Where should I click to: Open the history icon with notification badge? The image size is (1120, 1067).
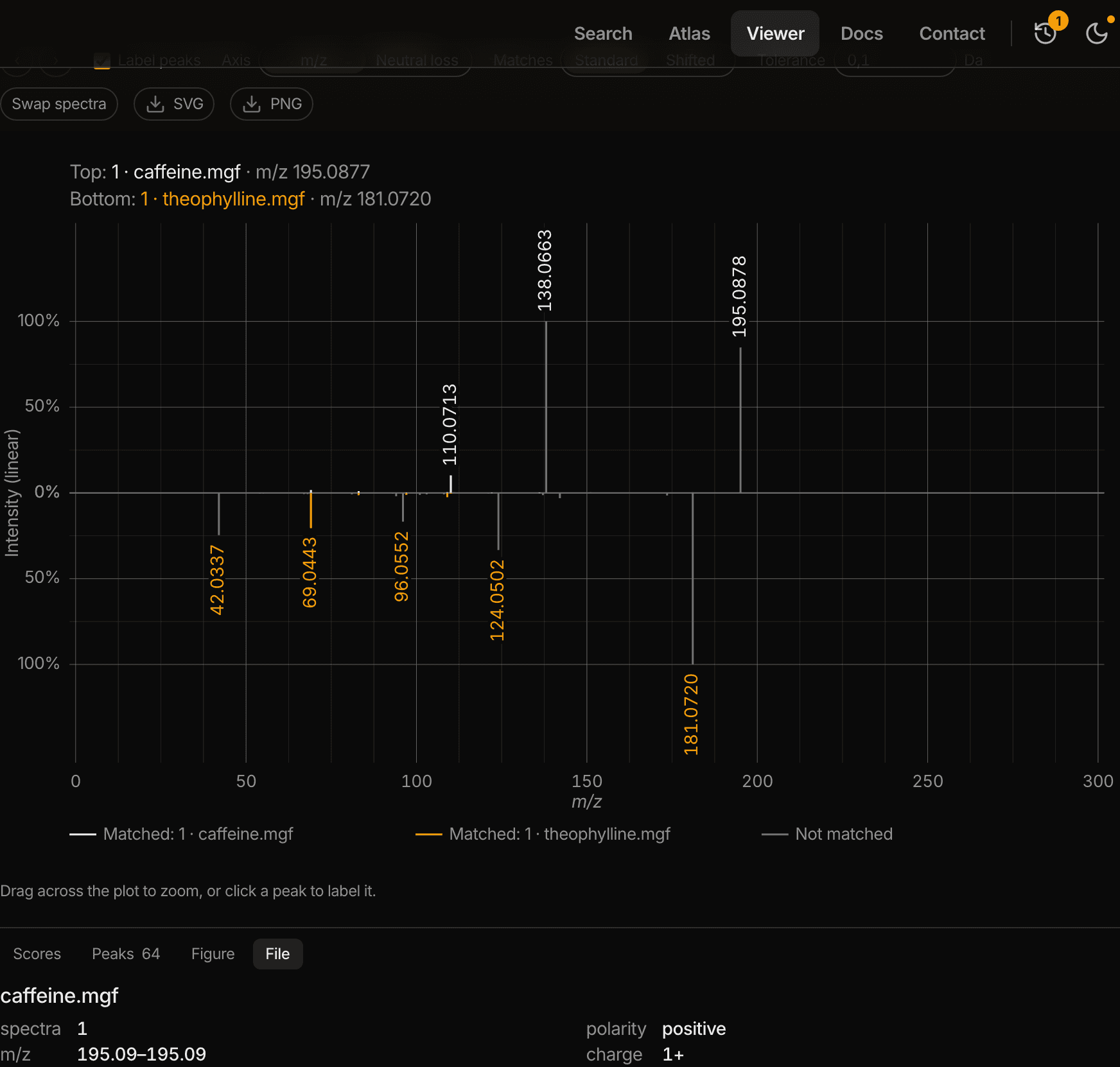[x=1045, y=33]
